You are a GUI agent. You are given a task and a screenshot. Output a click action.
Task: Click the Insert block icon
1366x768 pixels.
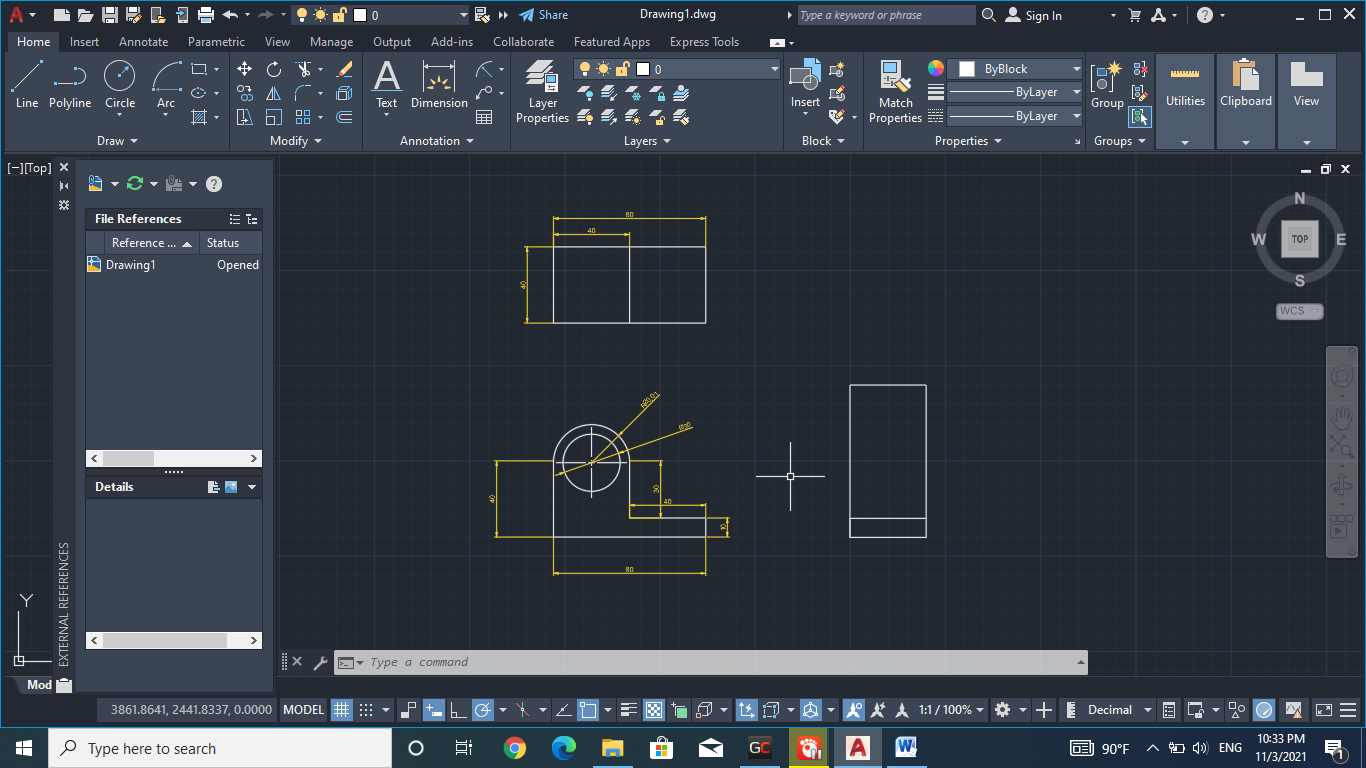(805, 84)
